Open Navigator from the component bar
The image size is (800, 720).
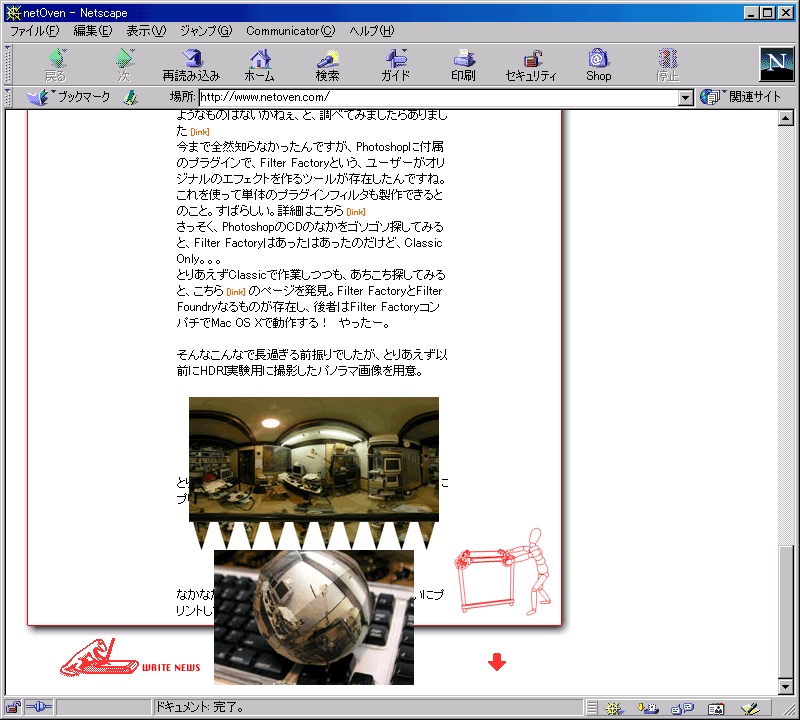(x=614, y=708)
